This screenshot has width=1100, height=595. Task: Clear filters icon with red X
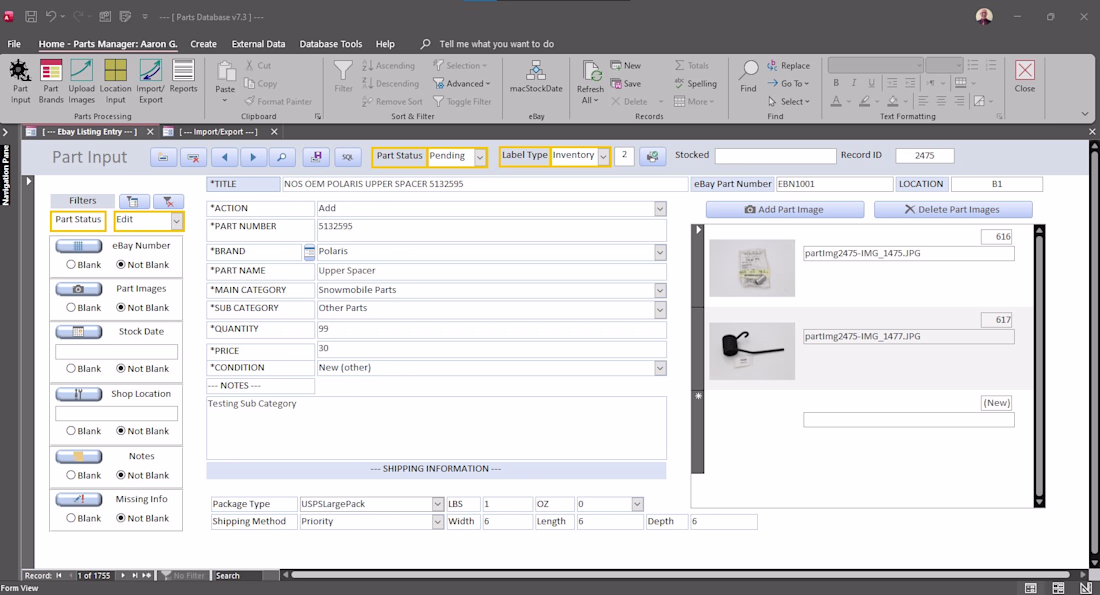click(x=168, y=202)
